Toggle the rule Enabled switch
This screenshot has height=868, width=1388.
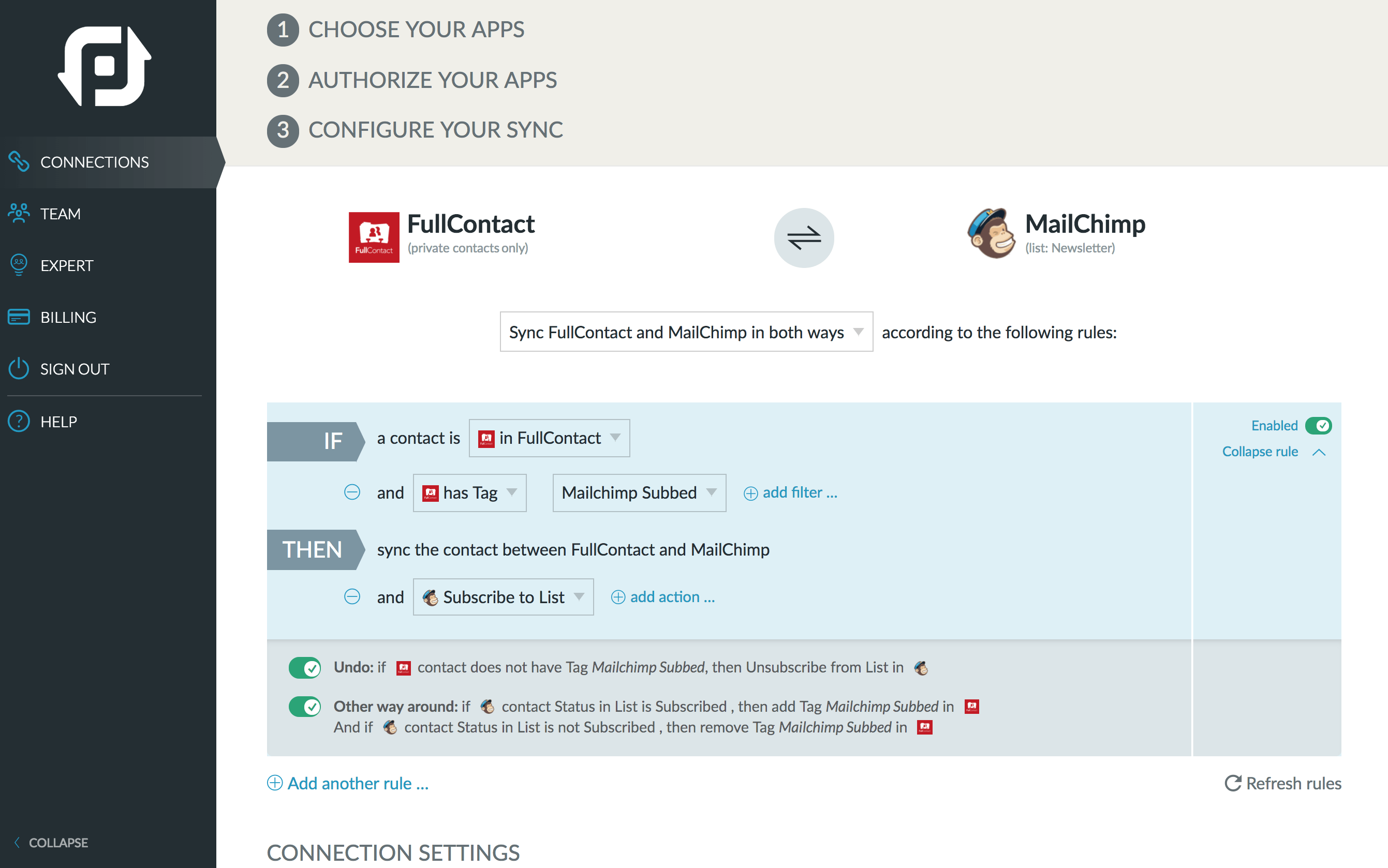click(x=1319, y=425)
